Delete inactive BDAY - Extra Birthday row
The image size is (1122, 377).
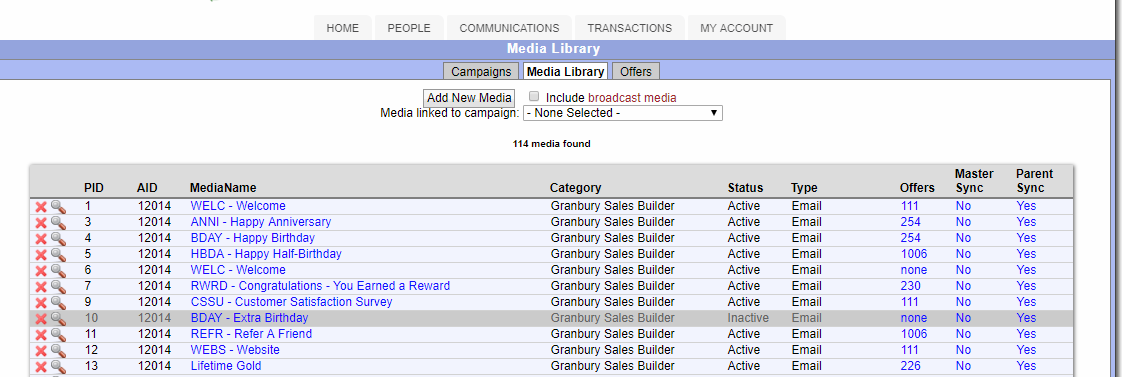tap(41, 318)
